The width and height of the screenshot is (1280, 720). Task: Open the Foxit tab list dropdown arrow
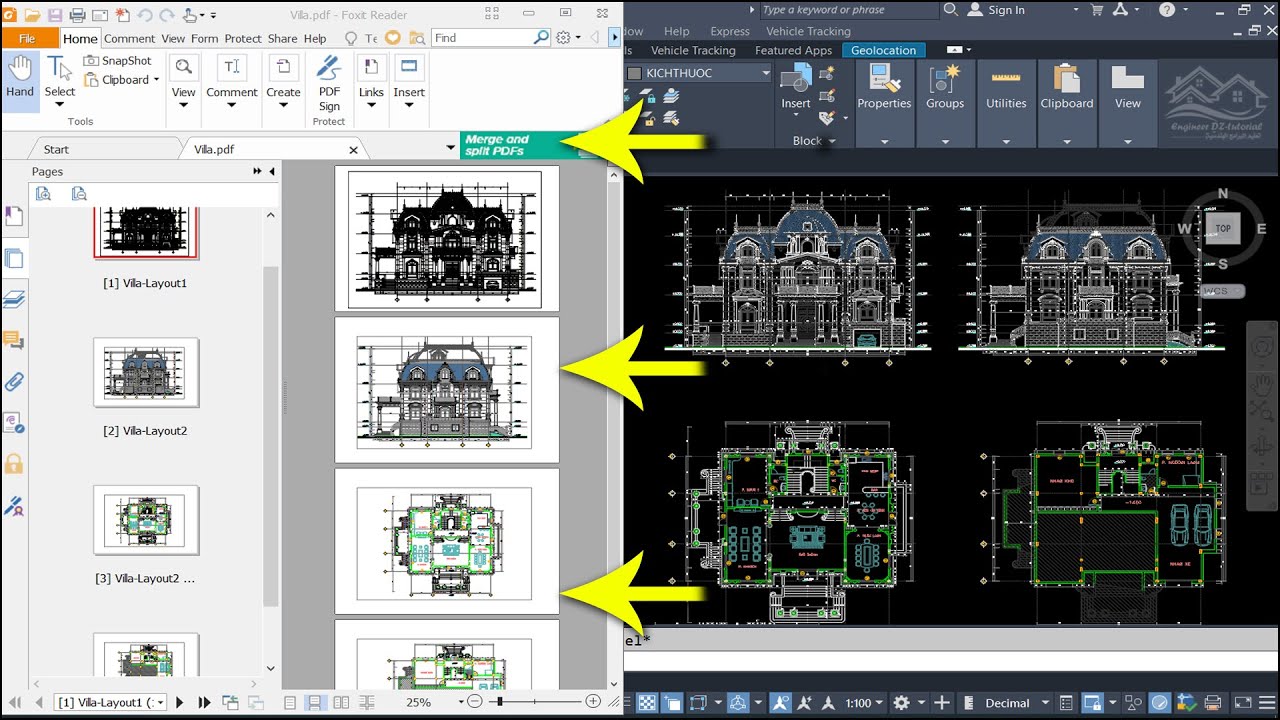point(451,149)
